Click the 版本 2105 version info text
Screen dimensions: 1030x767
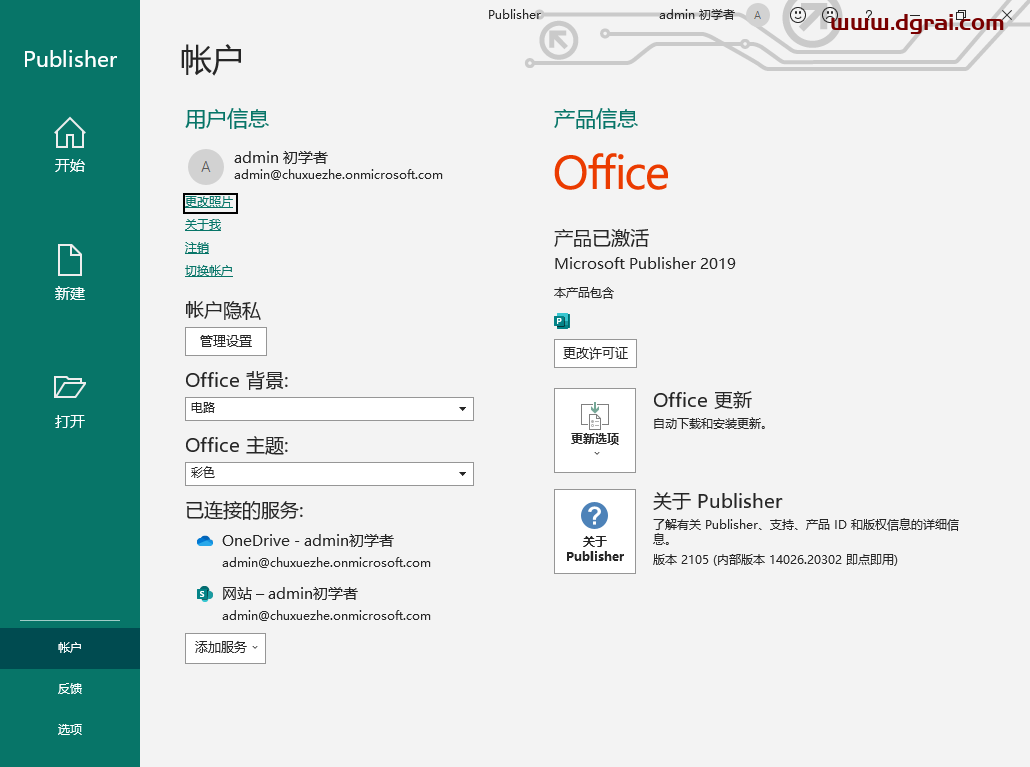(x=775, y=560)
